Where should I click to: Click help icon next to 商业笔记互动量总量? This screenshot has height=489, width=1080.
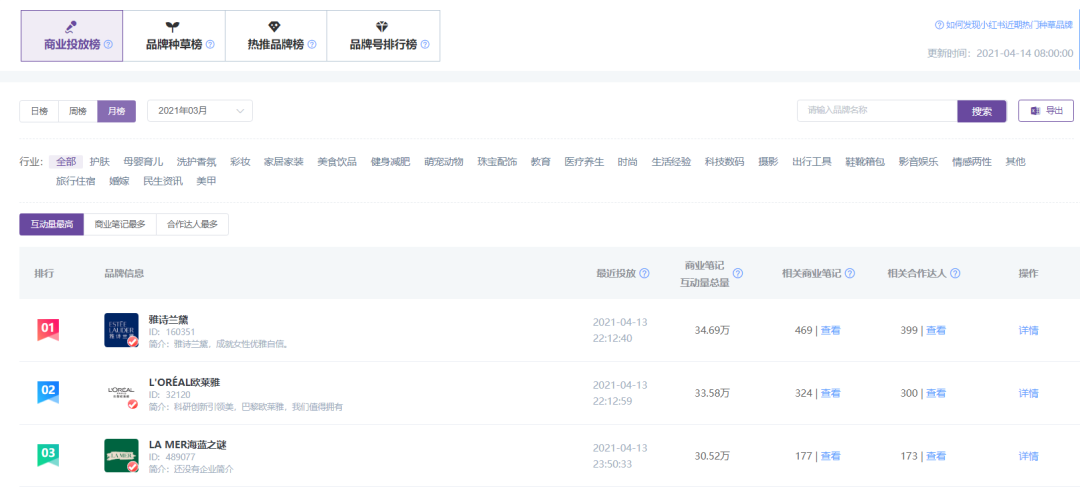pos(738,273)
